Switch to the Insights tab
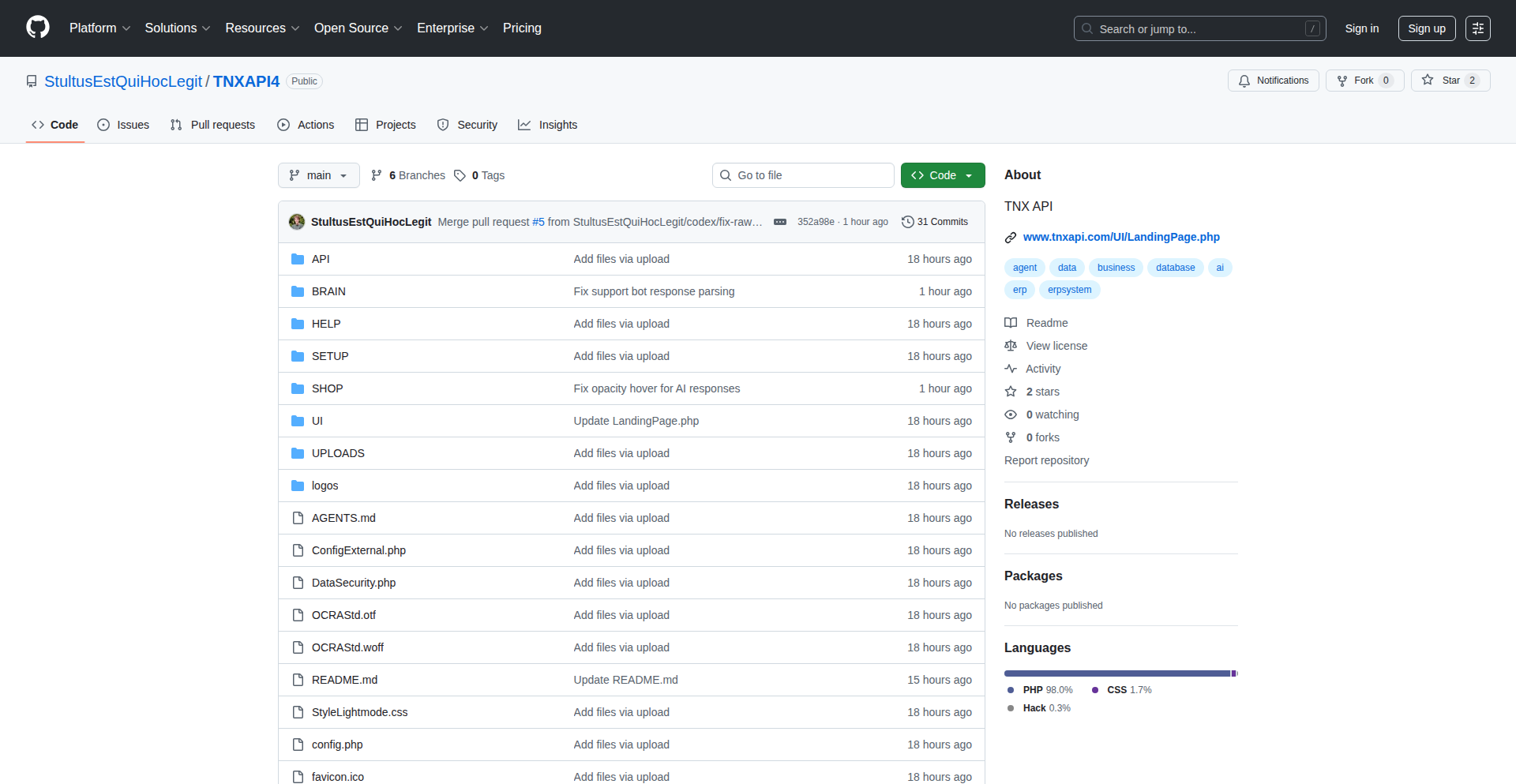This screenshot has height=784, width=1516. [548, 125]
